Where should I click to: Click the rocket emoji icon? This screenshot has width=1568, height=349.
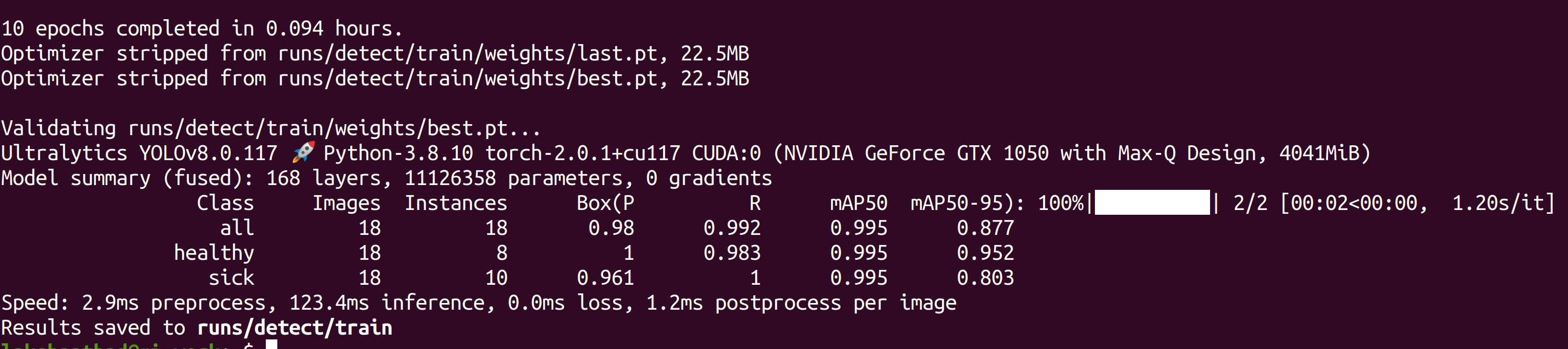point(303,152)
